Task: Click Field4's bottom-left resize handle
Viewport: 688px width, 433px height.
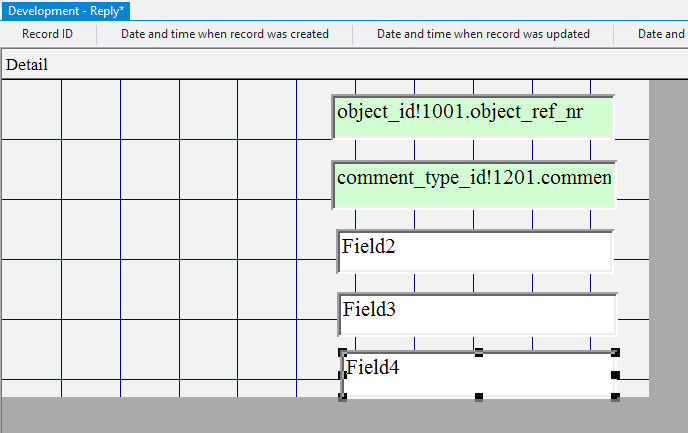Action: point(343,397)
